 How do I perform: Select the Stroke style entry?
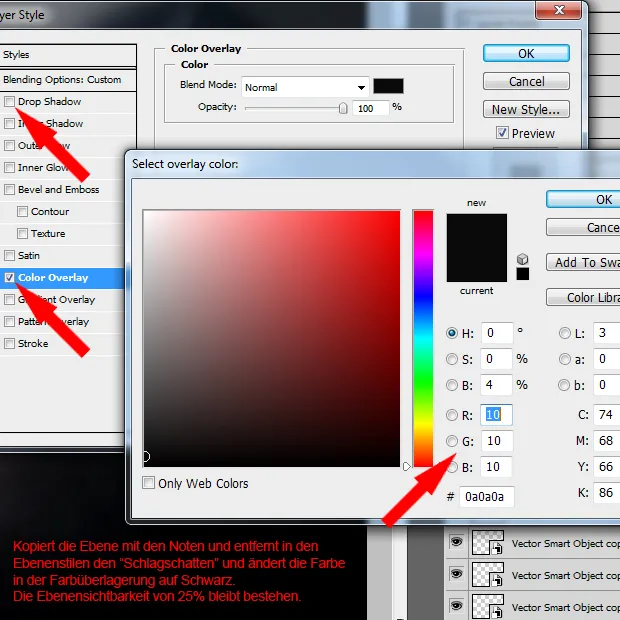pyautogui.click(x=33, y=344)
